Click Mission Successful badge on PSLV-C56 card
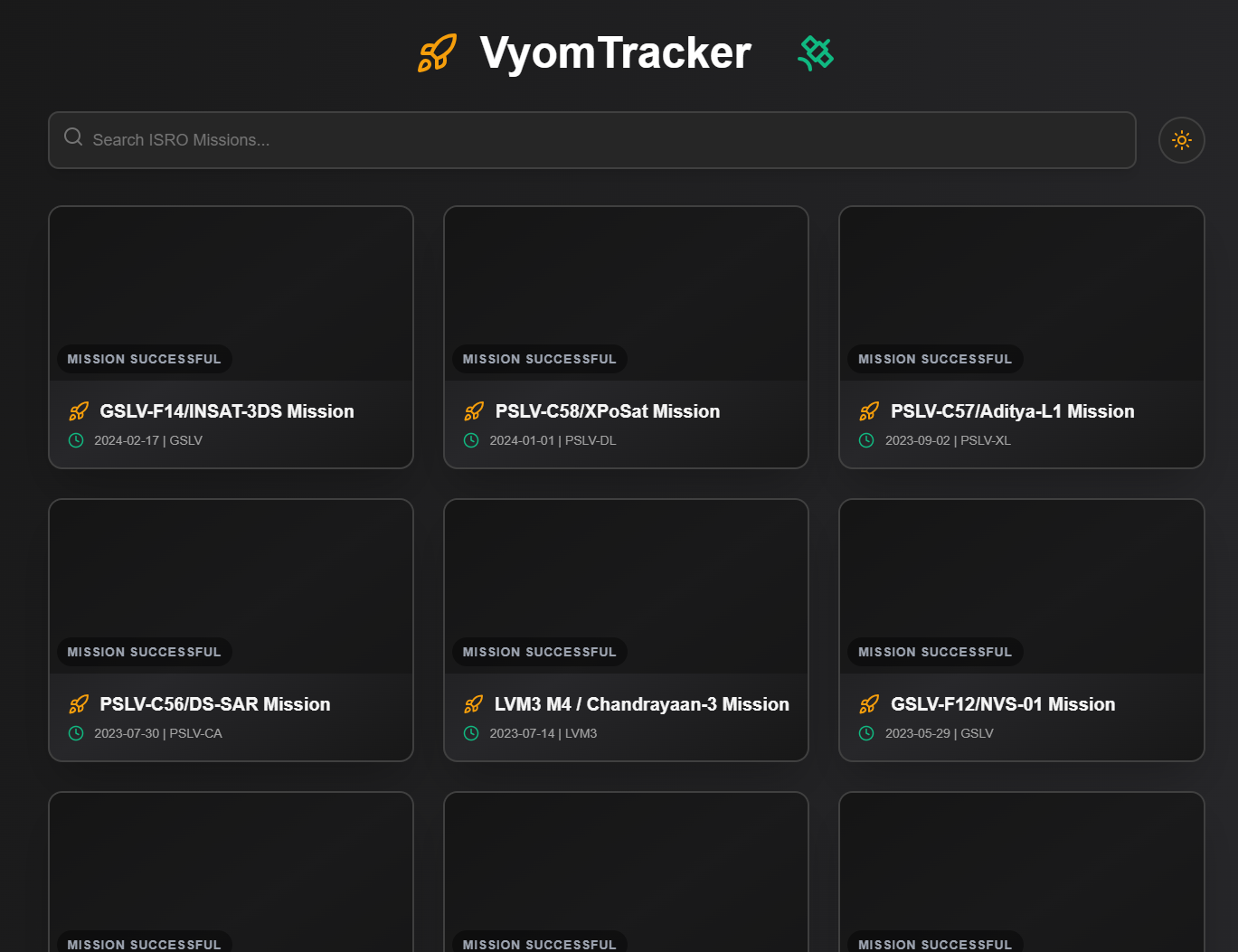Screen dimensions: 1238x952 click(x=145, y=652)
